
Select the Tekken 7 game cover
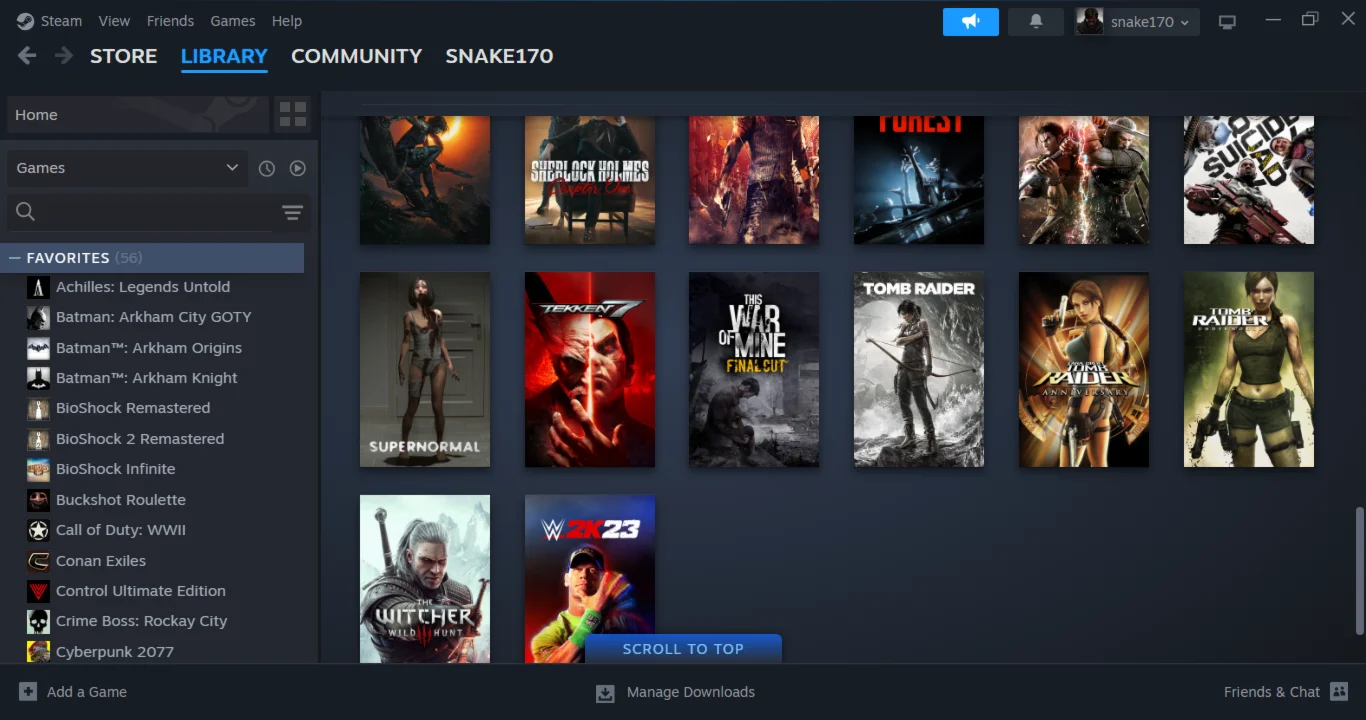[x=590, y=370]
